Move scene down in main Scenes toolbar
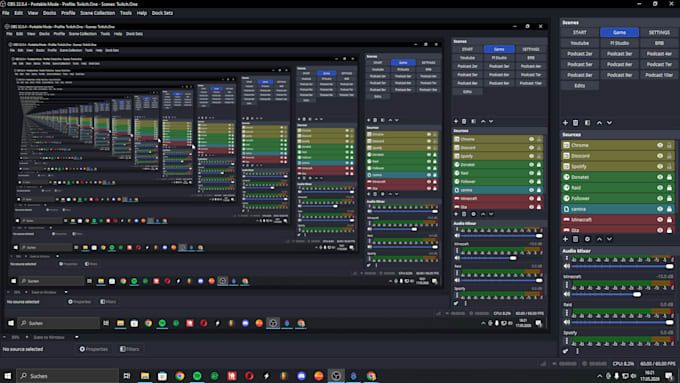 [609, 123]
